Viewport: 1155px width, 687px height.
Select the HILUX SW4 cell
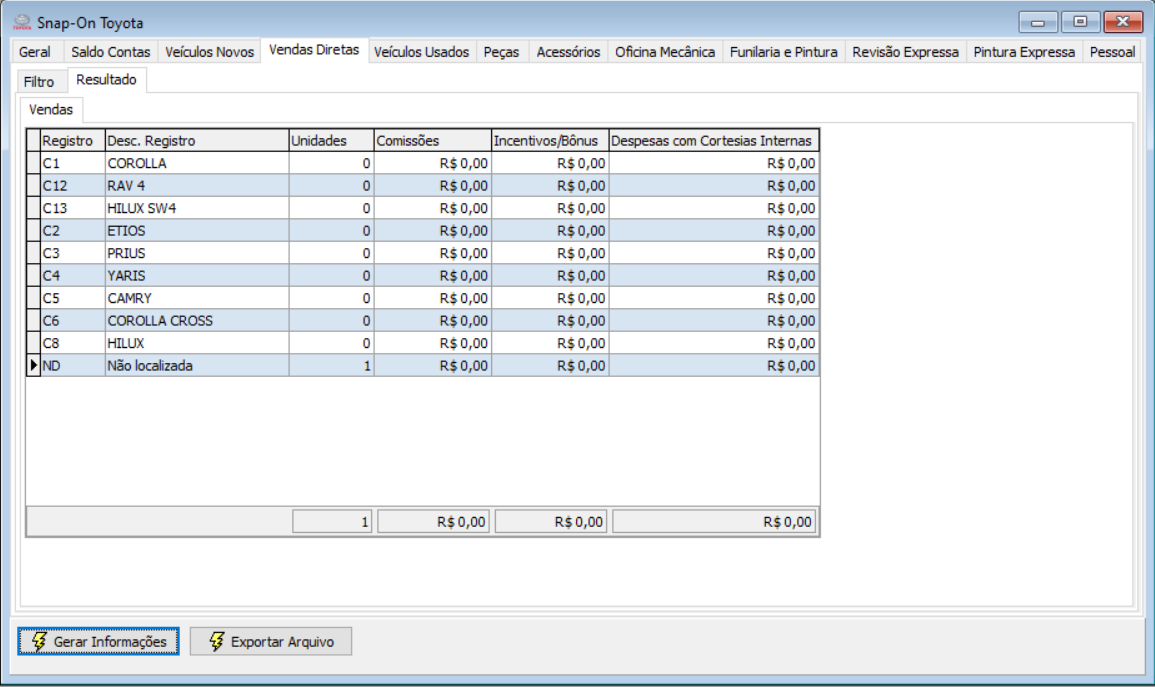[197, 208]
